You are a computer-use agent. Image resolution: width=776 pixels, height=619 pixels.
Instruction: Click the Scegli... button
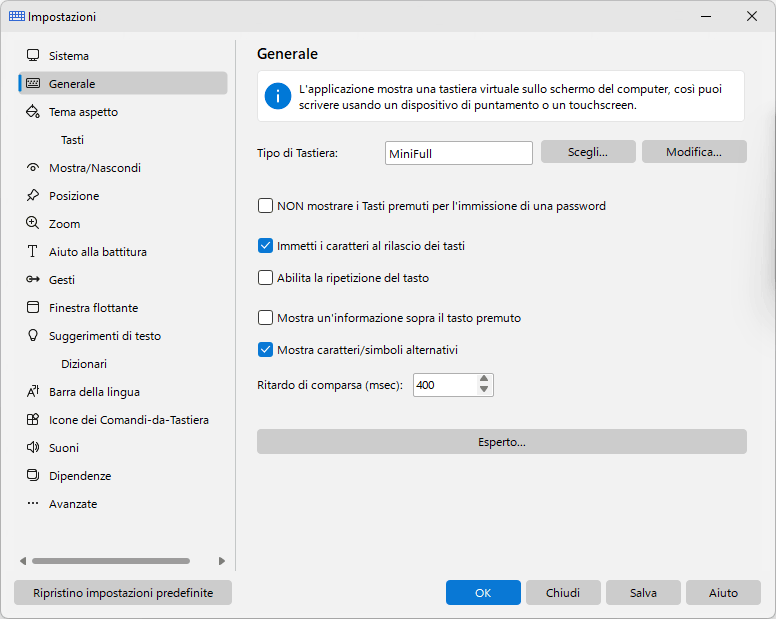(588, 152)
